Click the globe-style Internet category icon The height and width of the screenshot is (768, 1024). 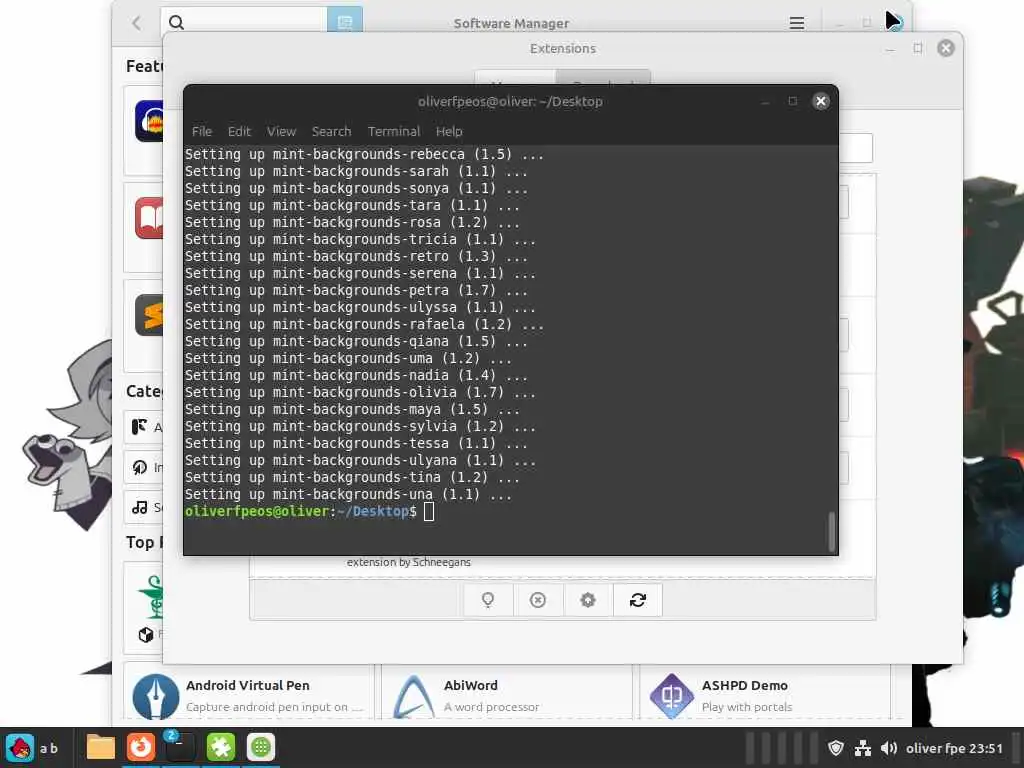[140, 468]
